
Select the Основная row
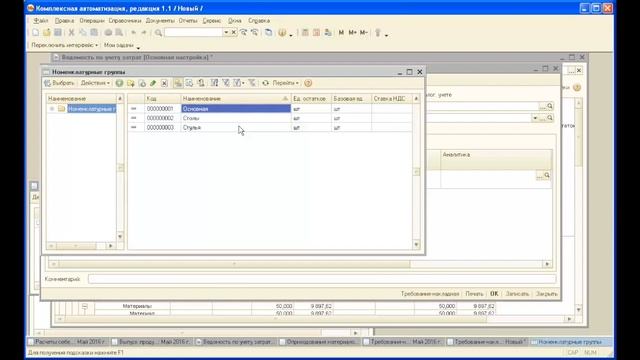(269, 109)
